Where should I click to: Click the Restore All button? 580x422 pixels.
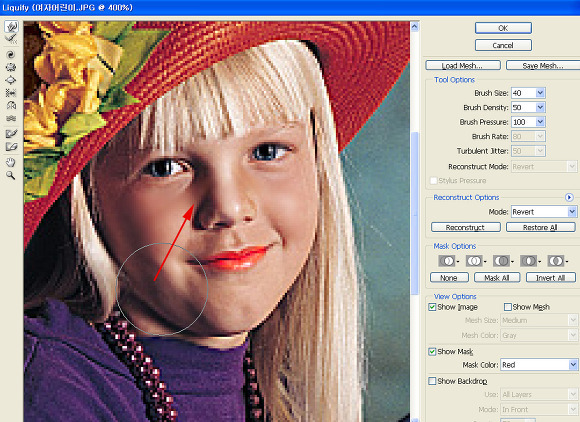point(540,227)
